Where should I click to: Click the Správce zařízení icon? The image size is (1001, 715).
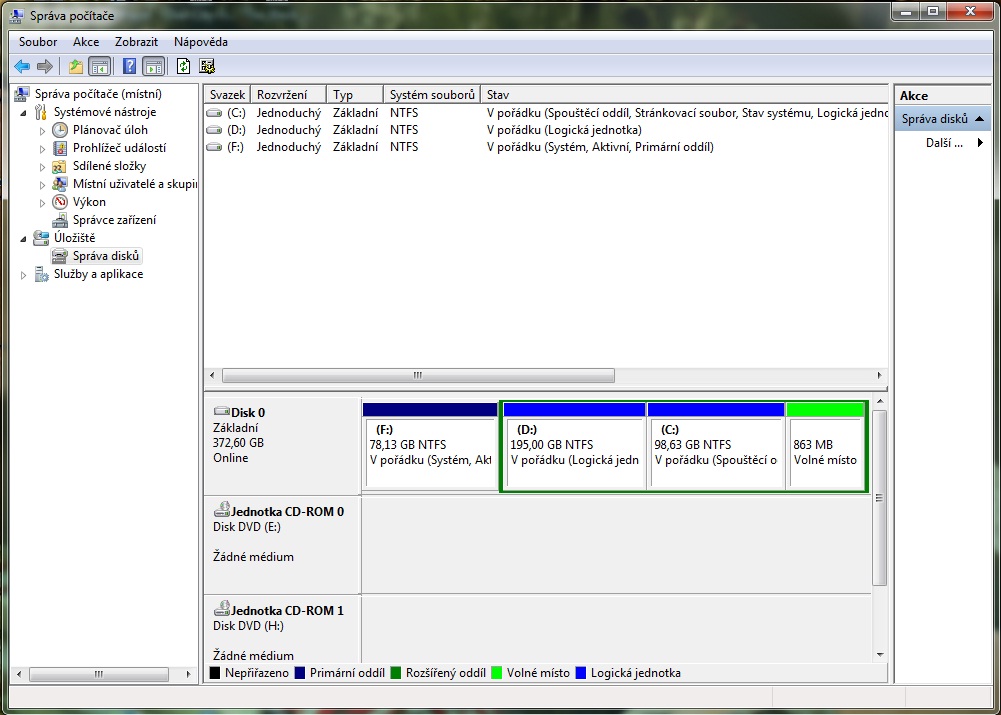click(59, 220)
